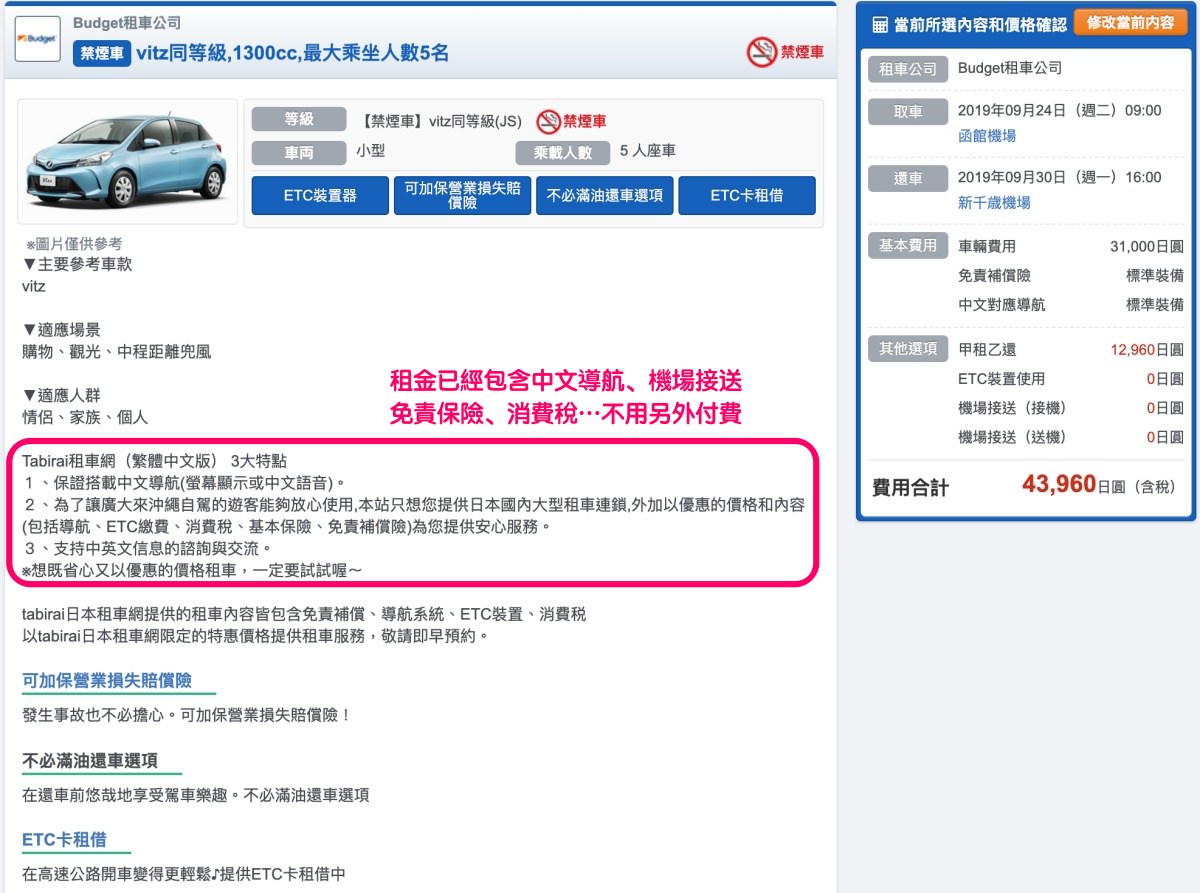1200x893 pixels.
Task: Click the 基本費用 label
Action: (x=908, y=245)
